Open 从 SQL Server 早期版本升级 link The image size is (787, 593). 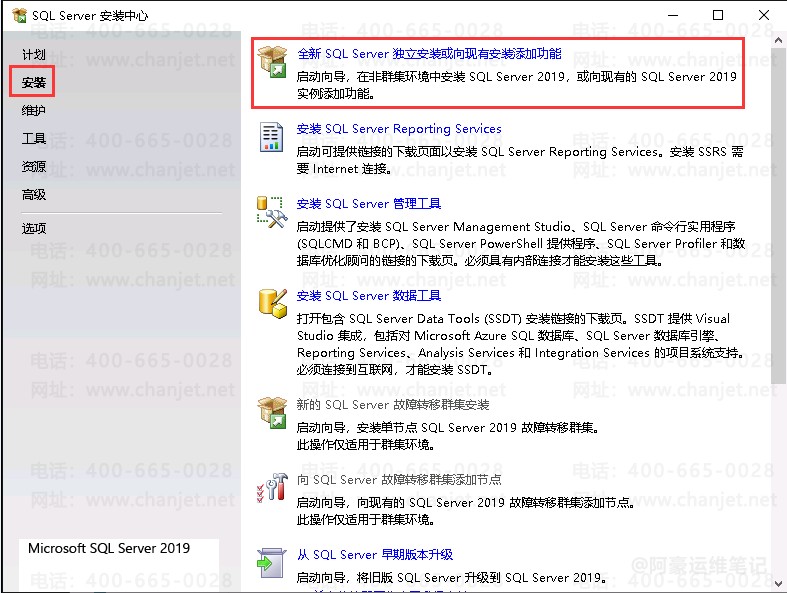point(375,555)
